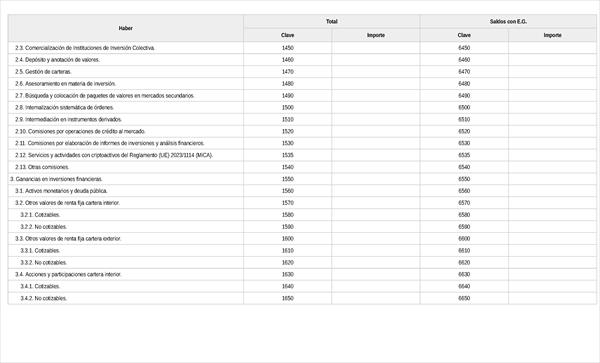Click the Haber column header
Screen dimensions: 600x363
click(126, 28)
